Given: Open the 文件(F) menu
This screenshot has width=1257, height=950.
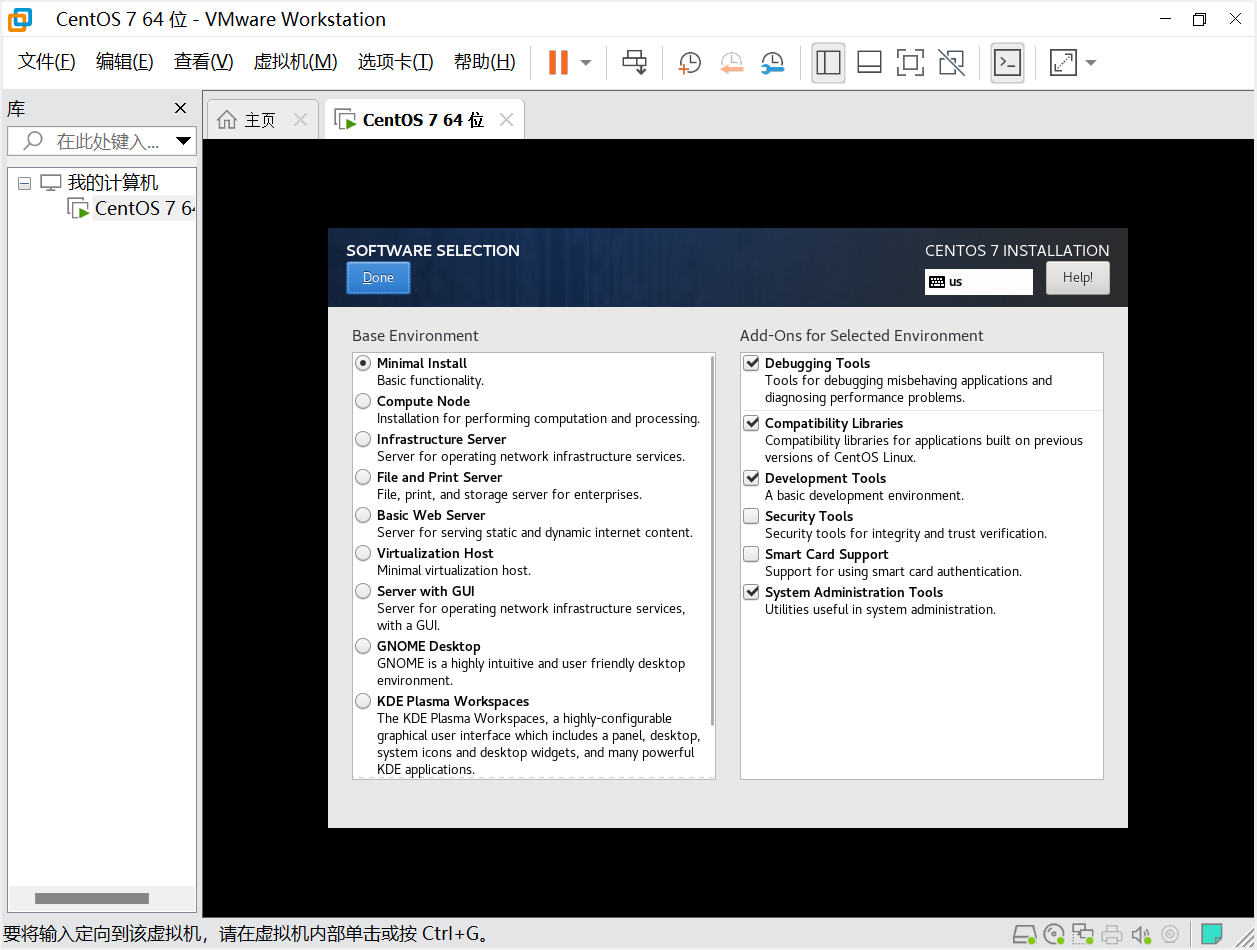Looking at the screenshot, I should (47, 62).
